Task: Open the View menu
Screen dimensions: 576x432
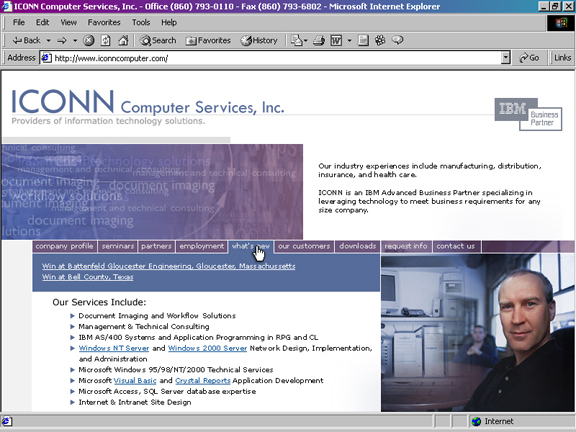Action: 69,22
